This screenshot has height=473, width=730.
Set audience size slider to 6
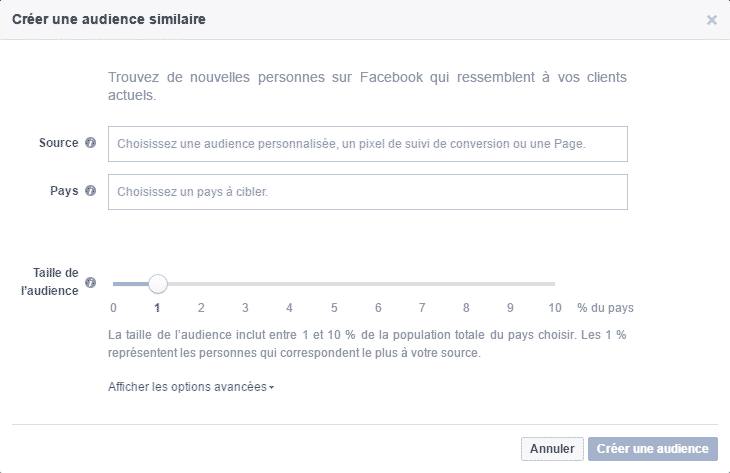click(x=378, y=284)
